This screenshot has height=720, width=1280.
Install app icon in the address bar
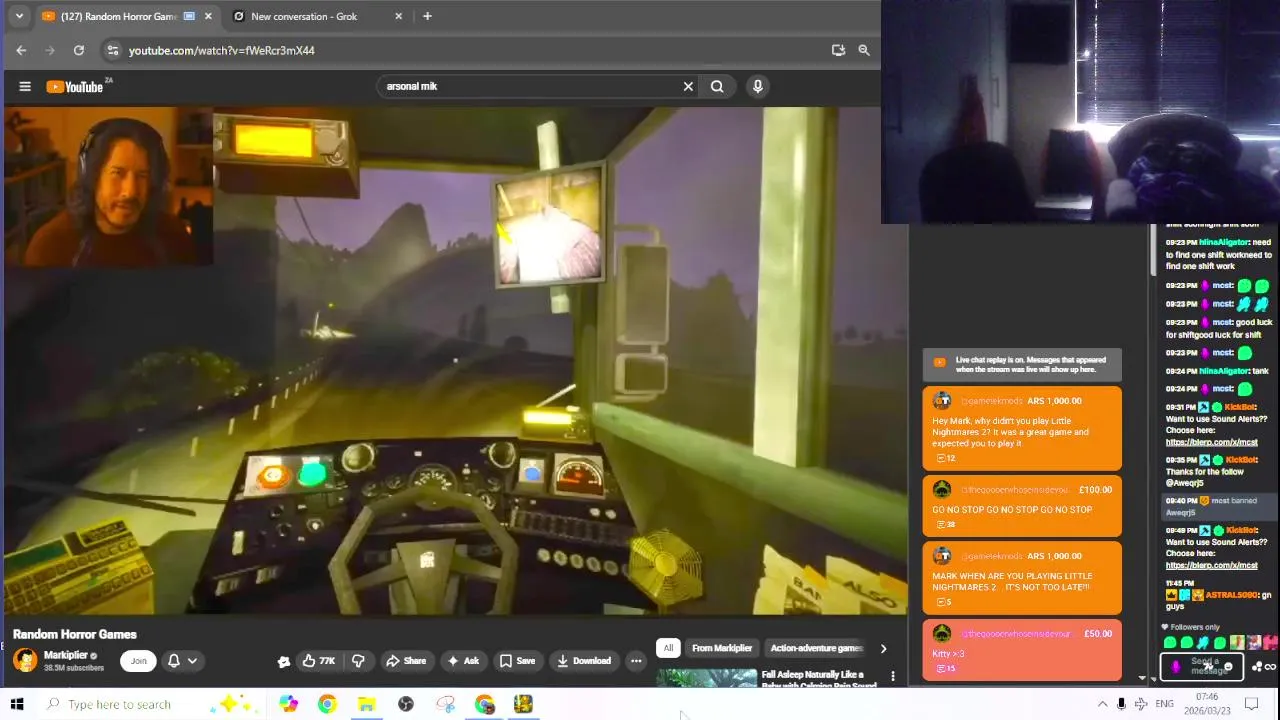coord(838,50)
